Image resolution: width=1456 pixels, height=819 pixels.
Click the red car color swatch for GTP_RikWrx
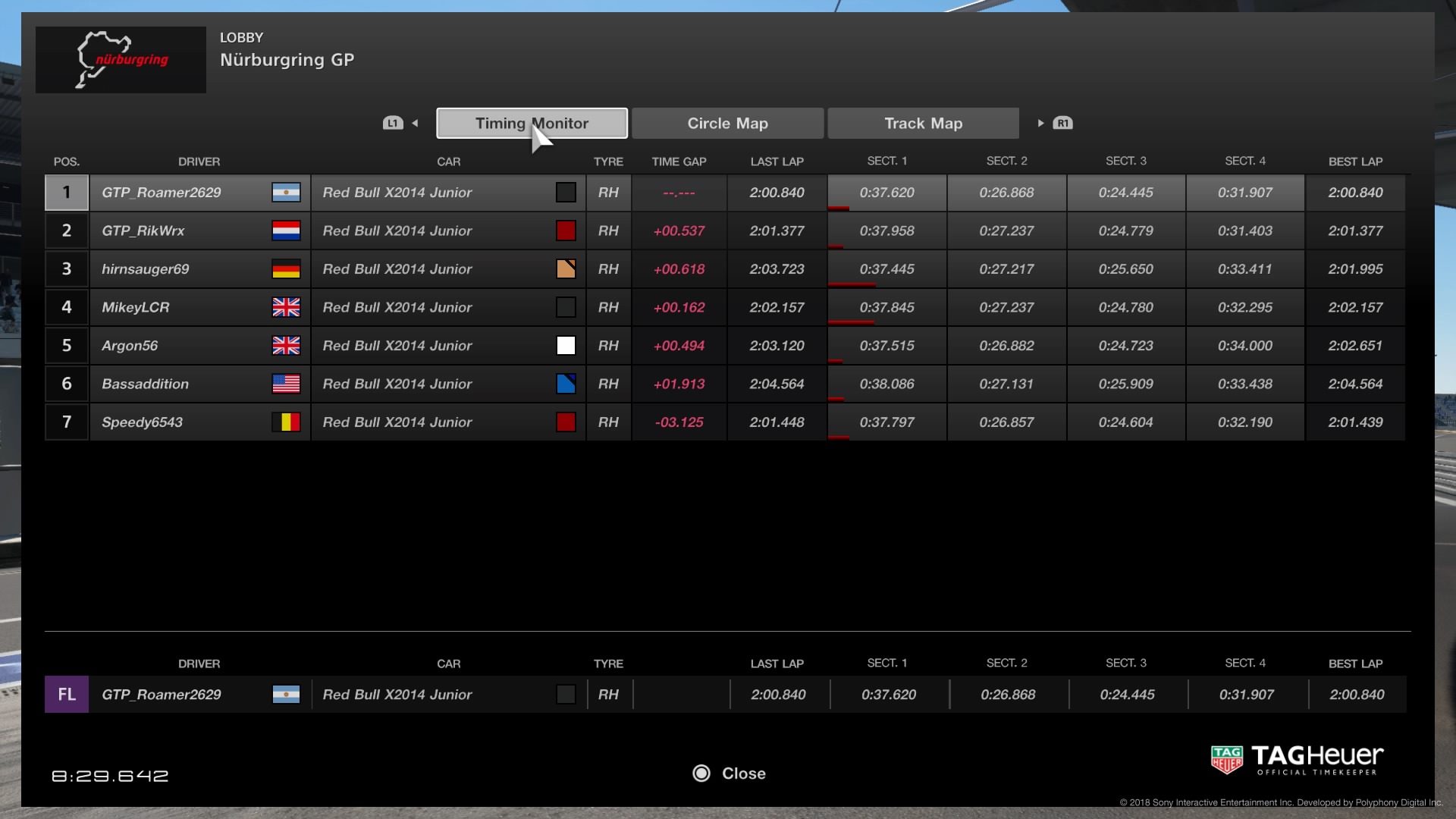(x=566, y=231)
